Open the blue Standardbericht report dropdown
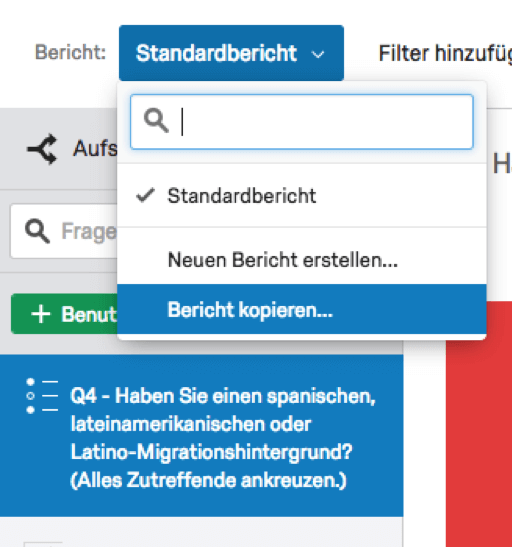 point(231,53)
